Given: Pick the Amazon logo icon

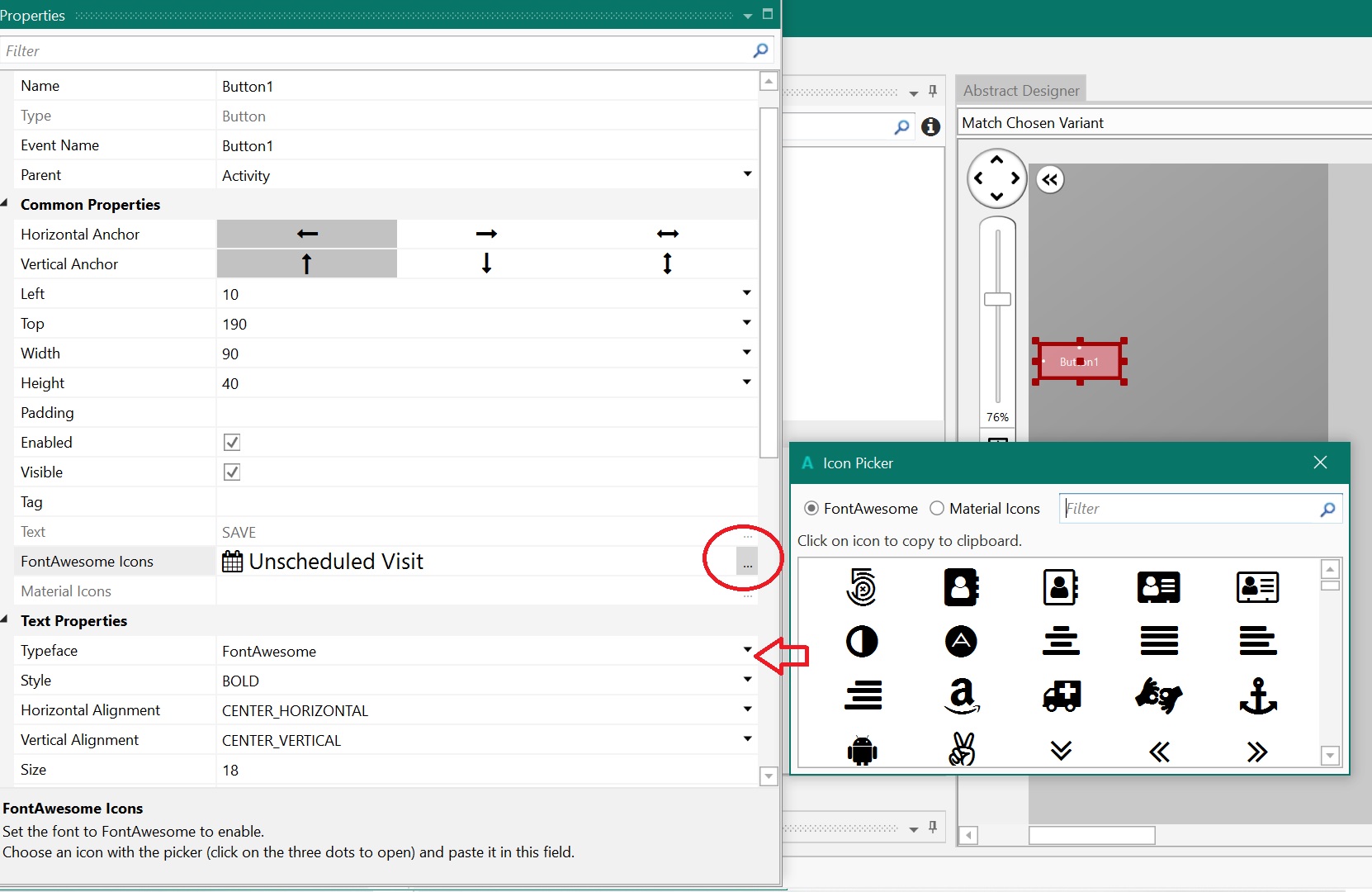Looking at the screenshot, I should click(x=962, y=695).
